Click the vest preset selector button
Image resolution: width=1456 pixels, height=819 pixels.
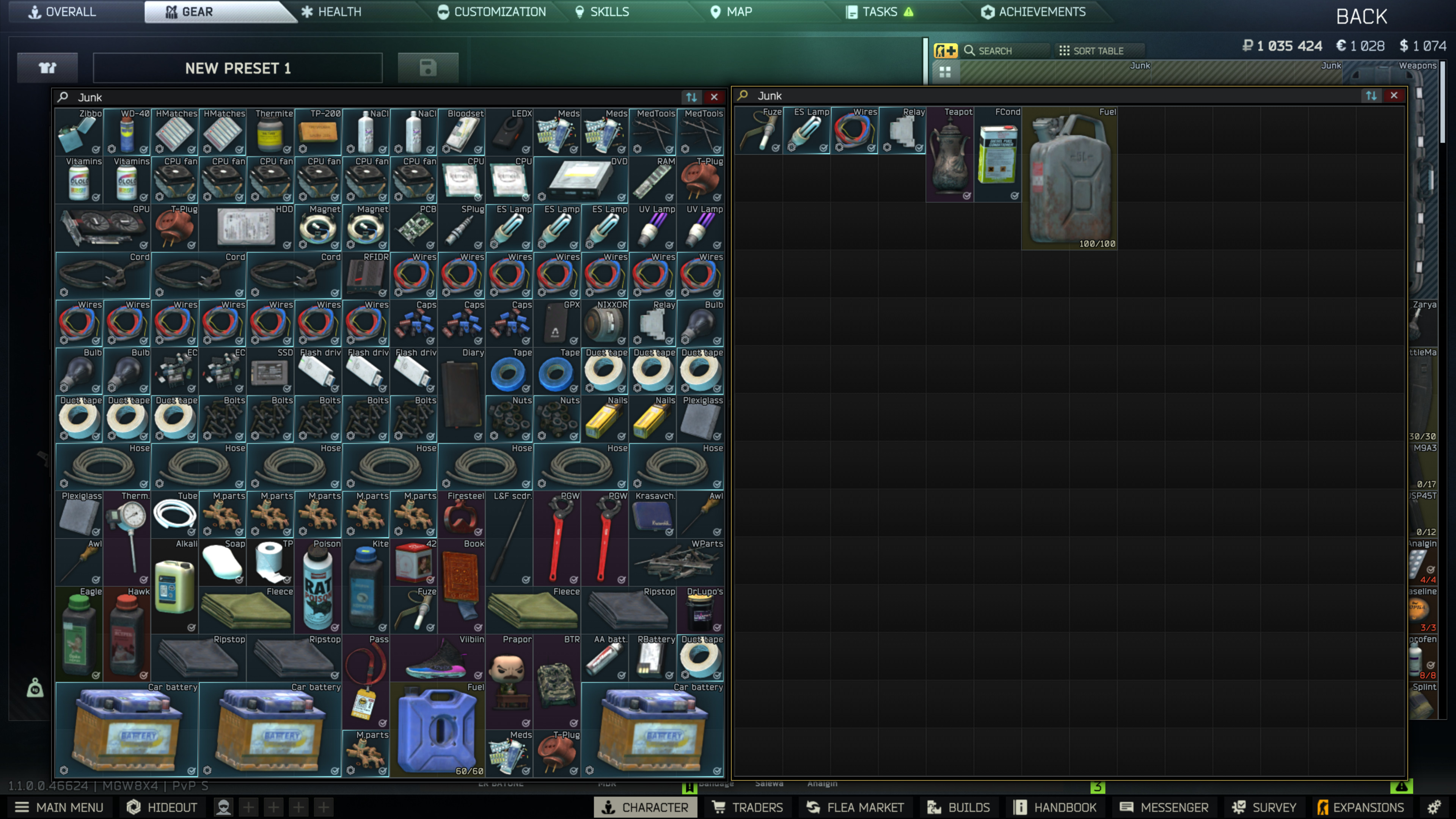click(47, 68)
